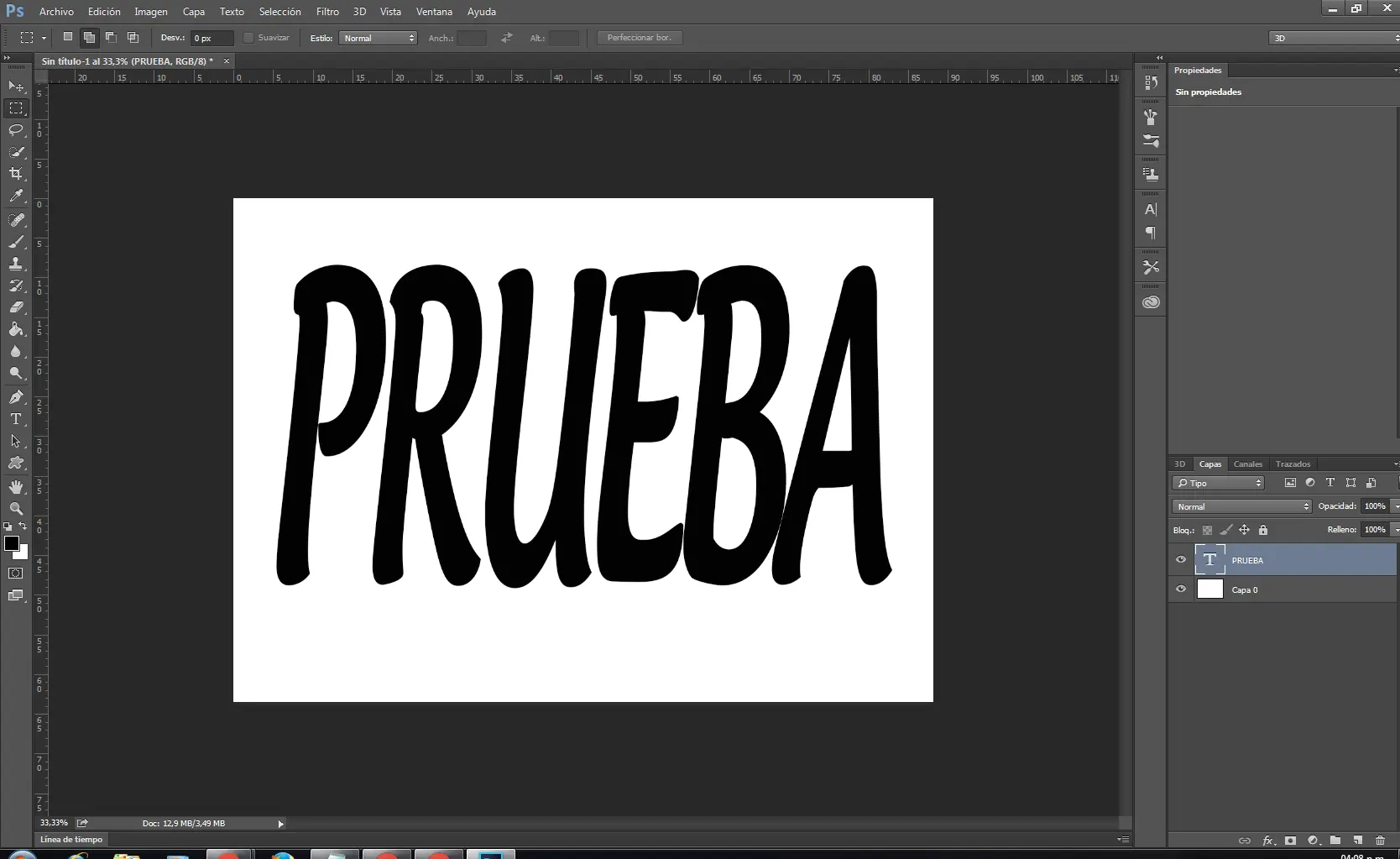Toggle adjustment layer filter
This screenshot has width=1400, height=859.
pos(1310,483)
